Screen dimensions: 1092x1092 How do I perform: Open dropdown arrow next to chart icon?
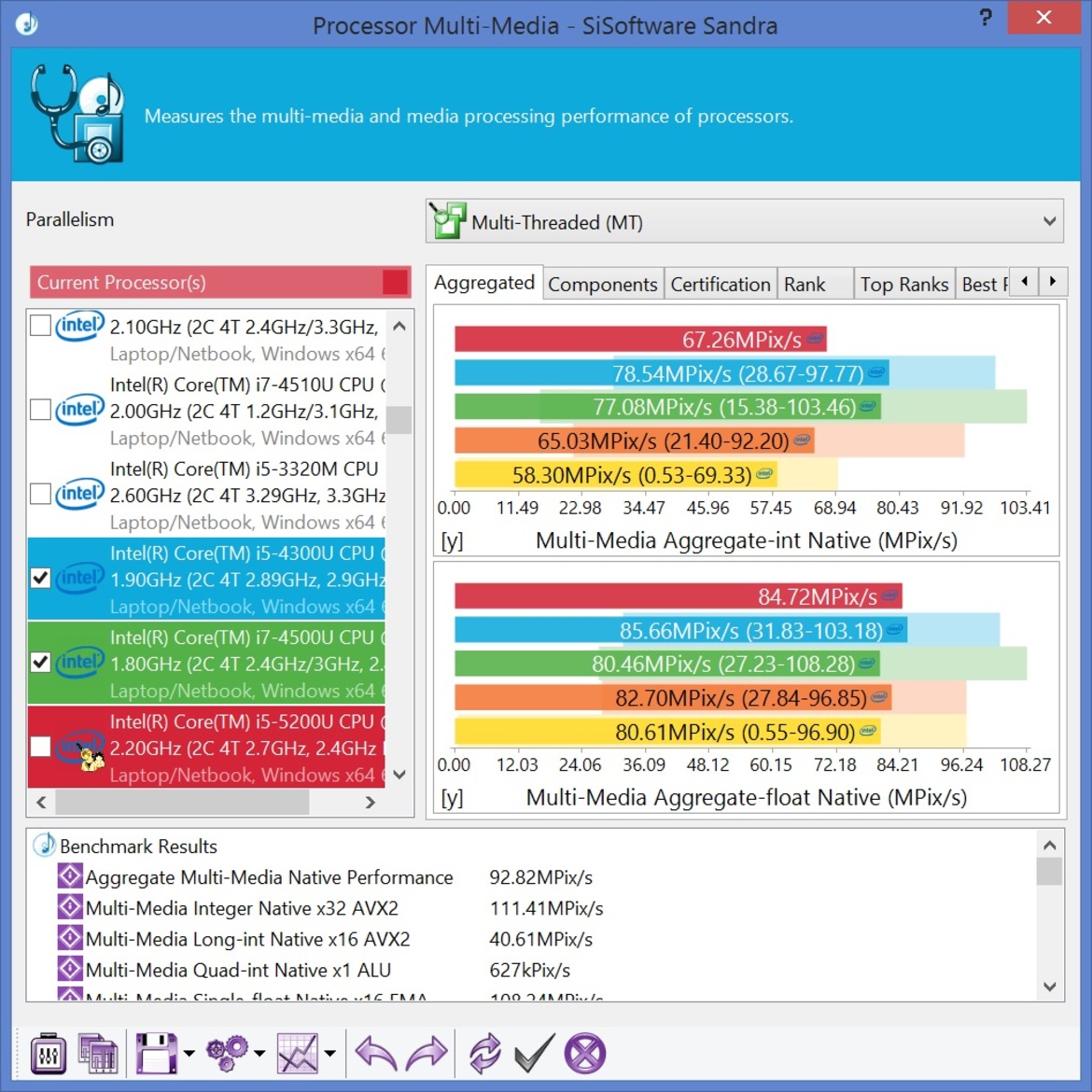pyautogui.click(x=330, y=1053)
